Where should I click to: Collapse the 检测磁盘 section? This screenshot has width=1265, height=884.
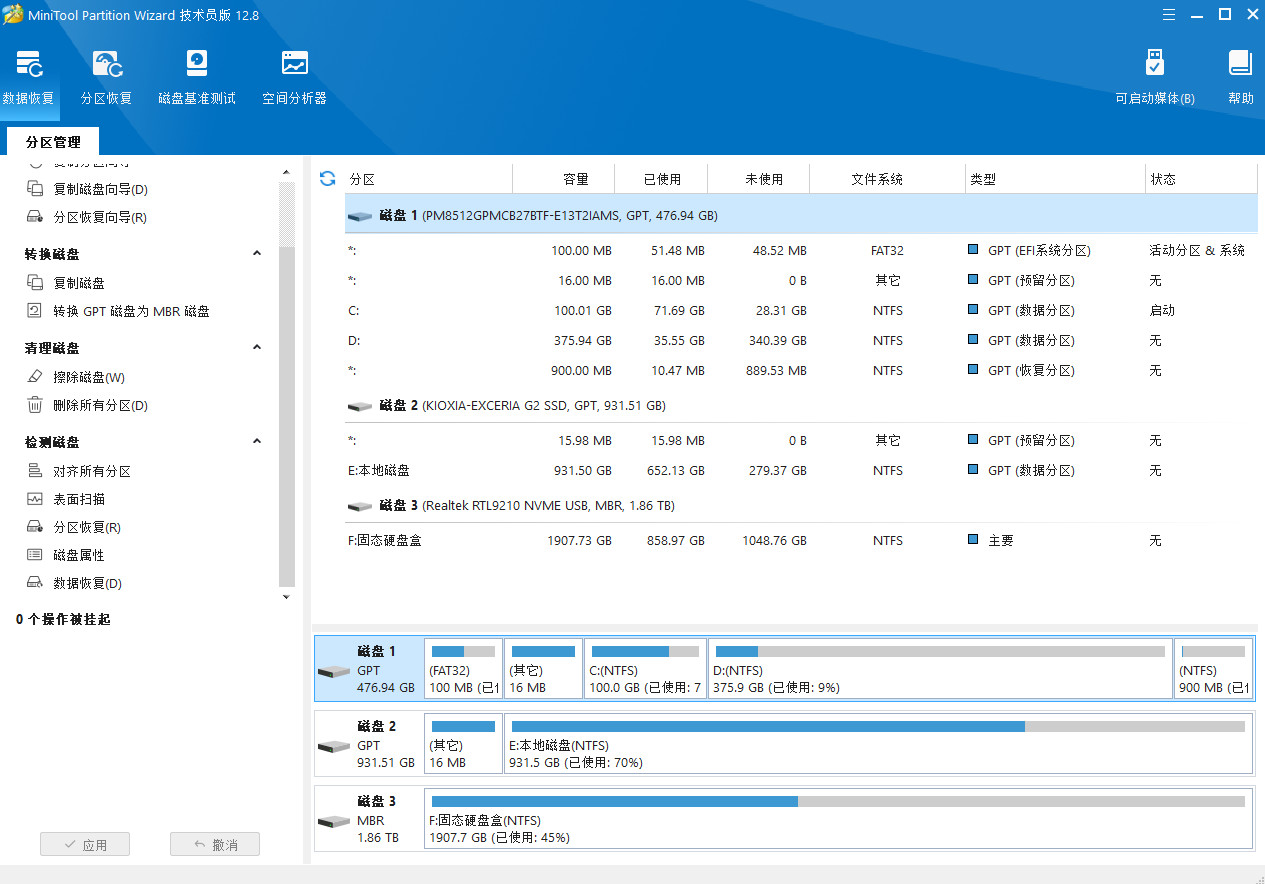[257, 442]
